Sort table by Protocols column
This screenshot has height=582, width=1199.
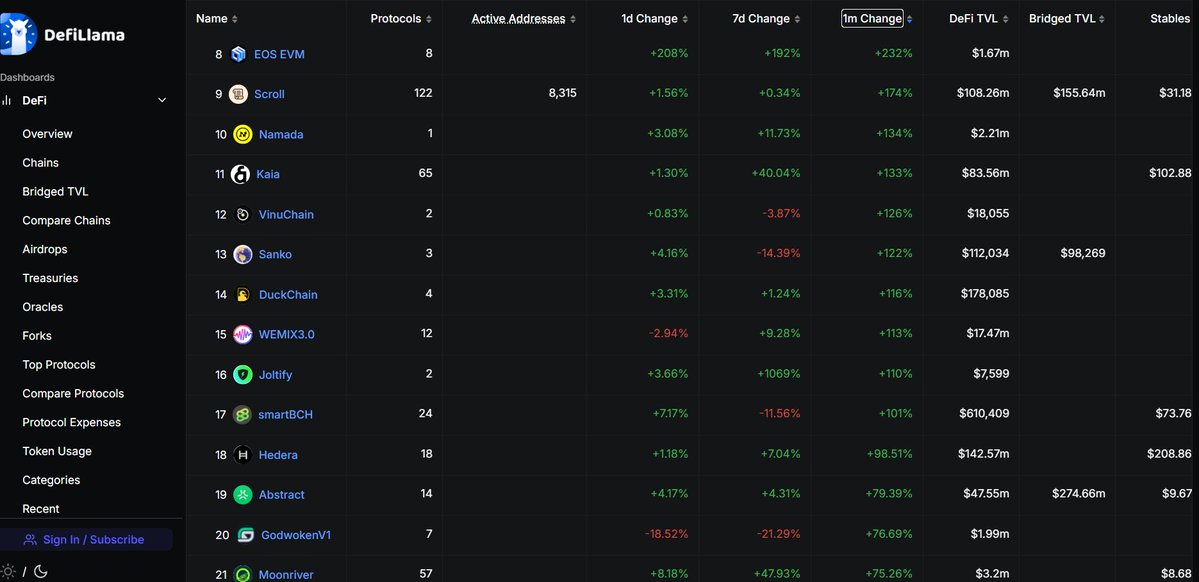point(401,18)
